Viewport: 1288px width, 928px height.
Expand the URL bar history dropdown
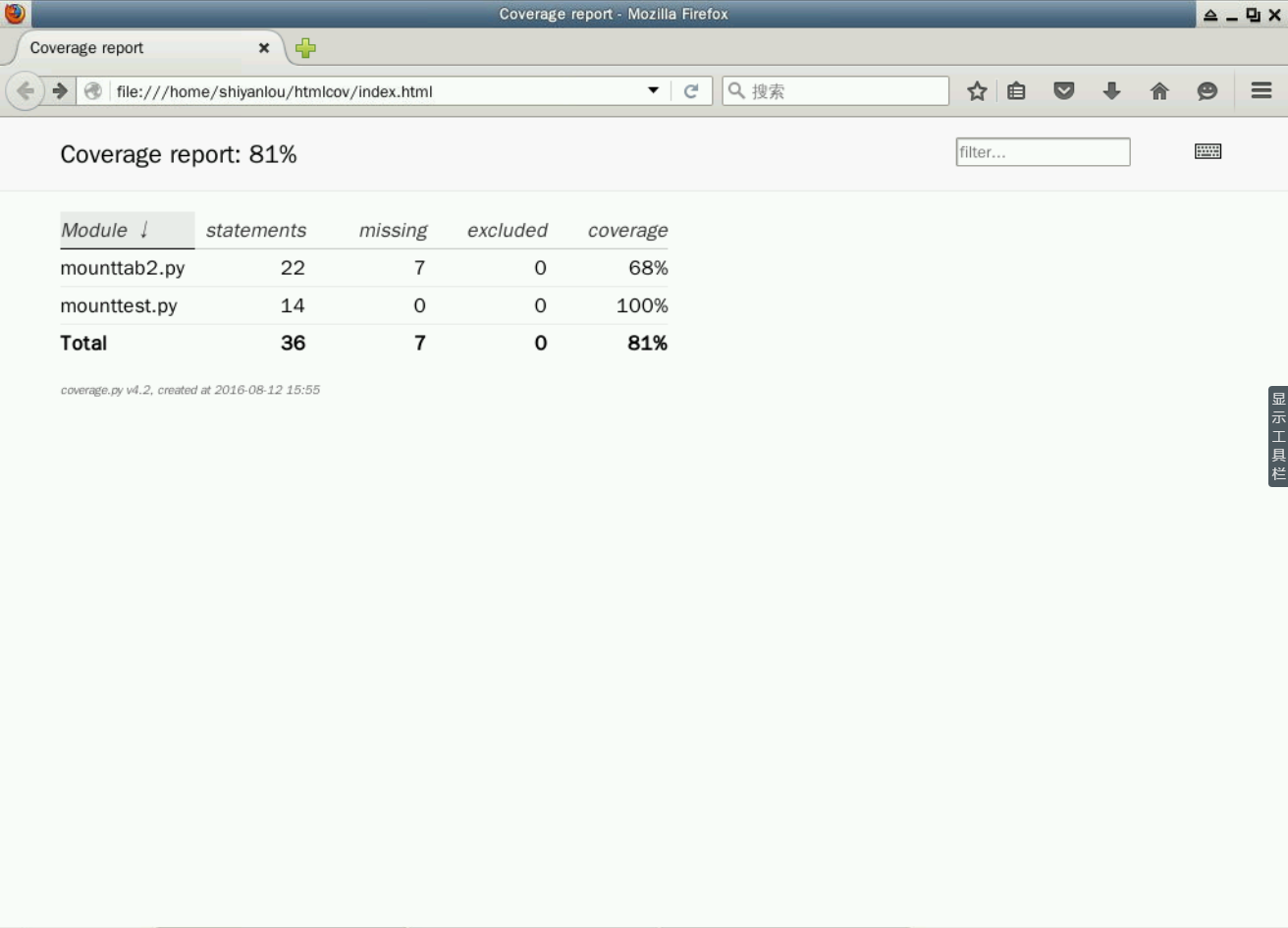[x=653, y=90]
